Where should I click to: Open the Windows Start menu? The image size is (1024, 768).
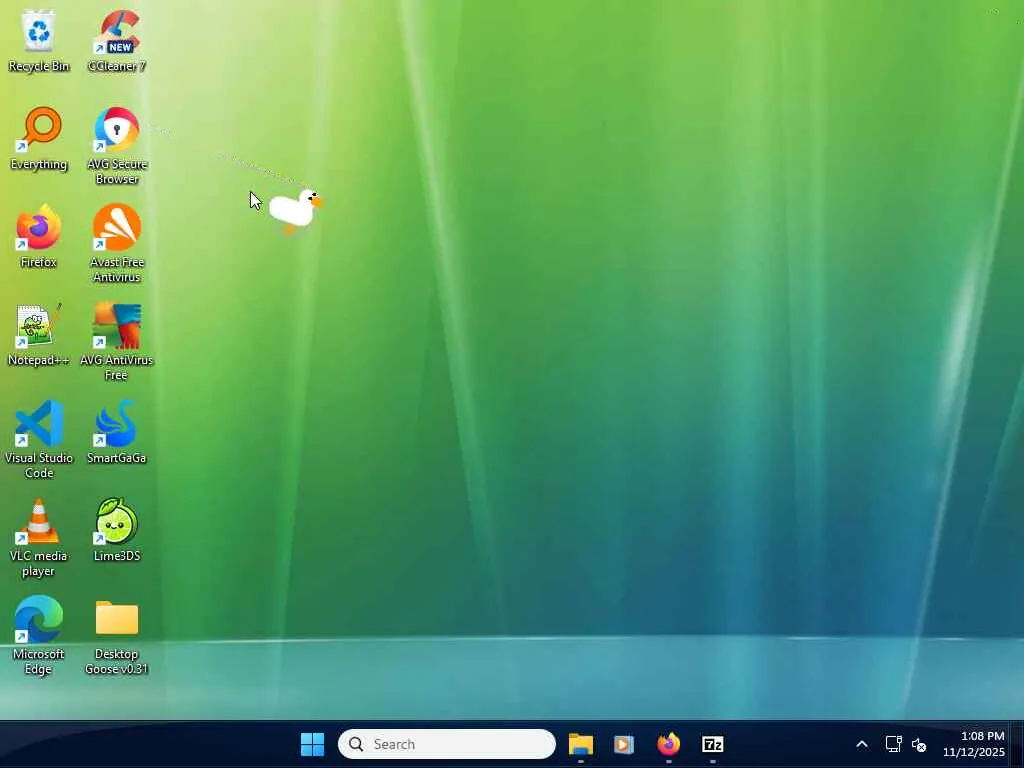point(312,744)
